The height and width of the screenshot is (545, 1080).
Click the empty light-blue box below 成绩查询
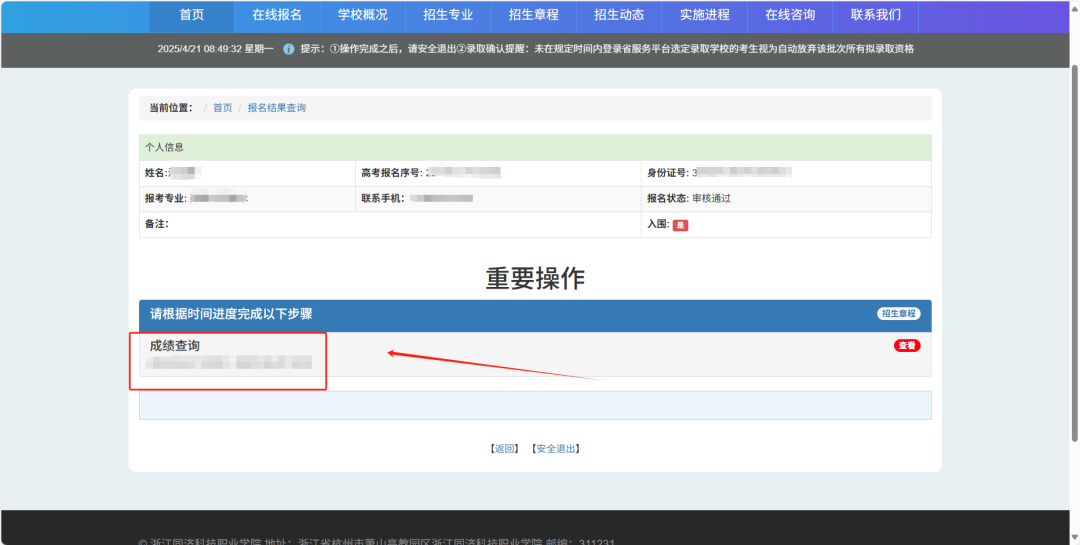pos(535,405)
